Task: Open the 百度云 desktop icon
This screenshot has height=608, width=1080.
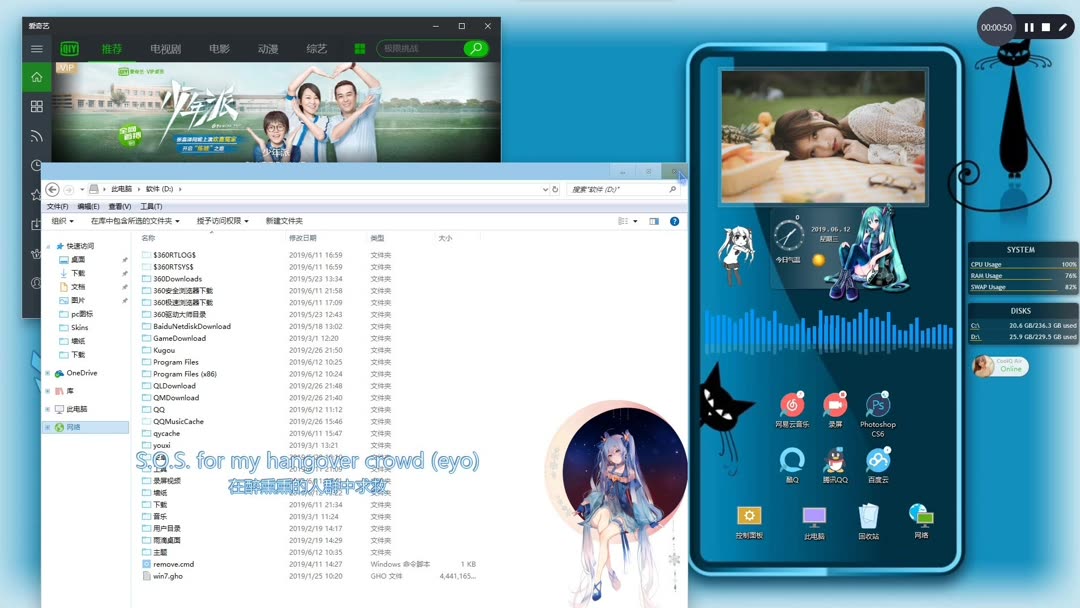Action: click(x=877, y=462)
